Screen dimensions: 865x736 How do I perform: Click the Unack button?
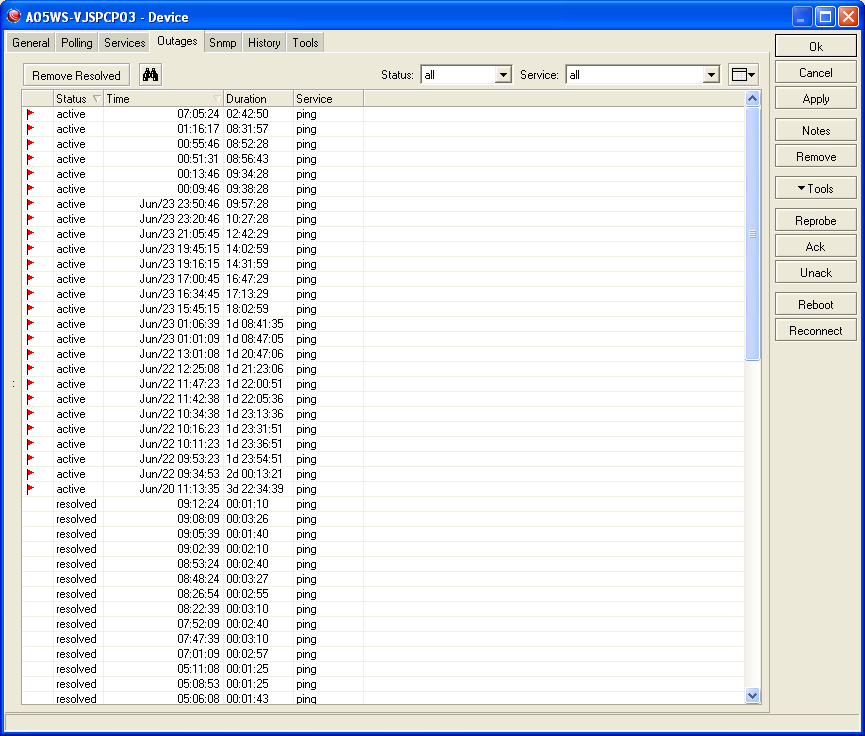[815, 273]
